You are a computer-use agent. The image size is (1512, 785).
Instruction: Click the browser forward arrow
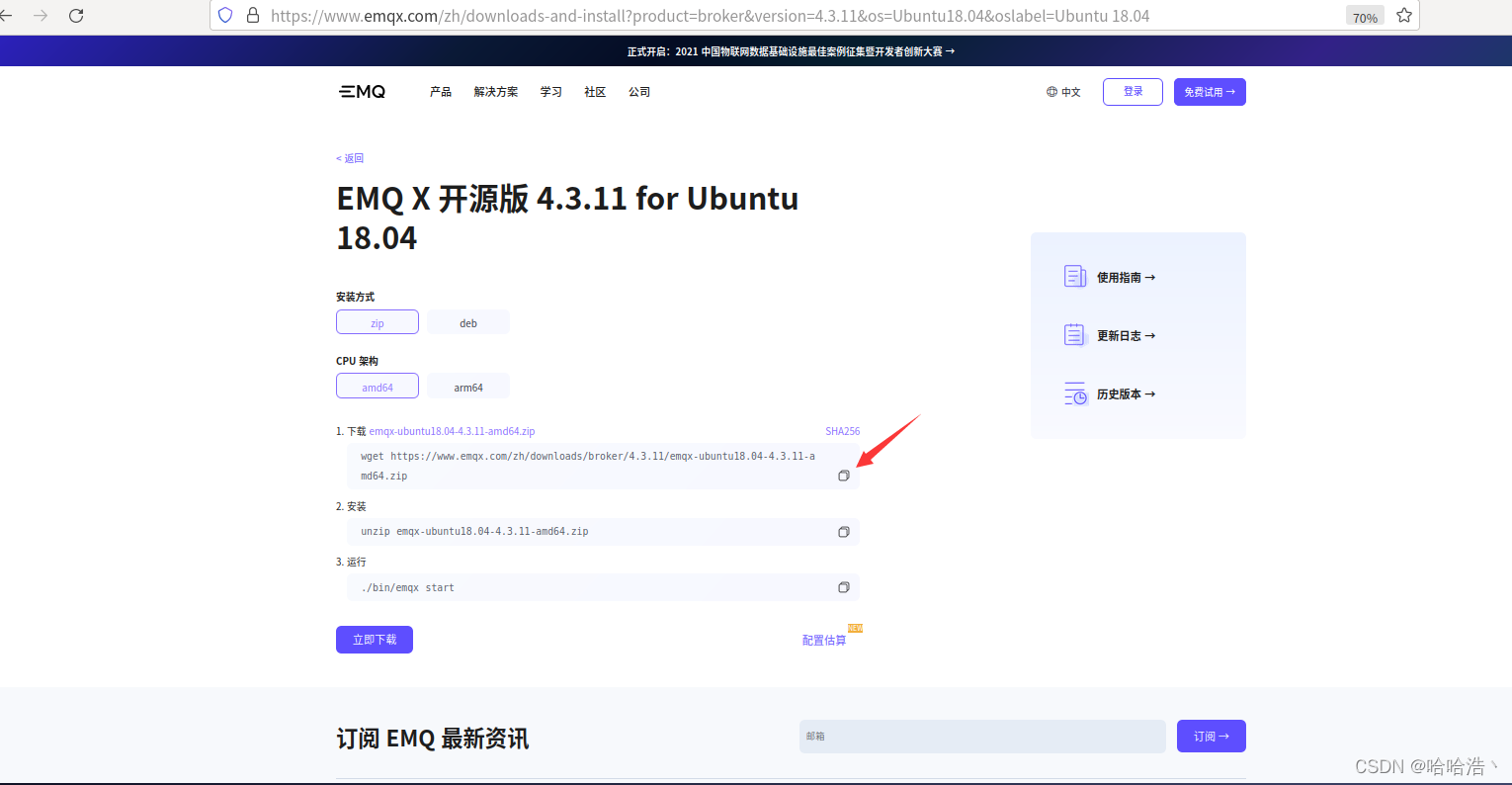coord(41,16)
